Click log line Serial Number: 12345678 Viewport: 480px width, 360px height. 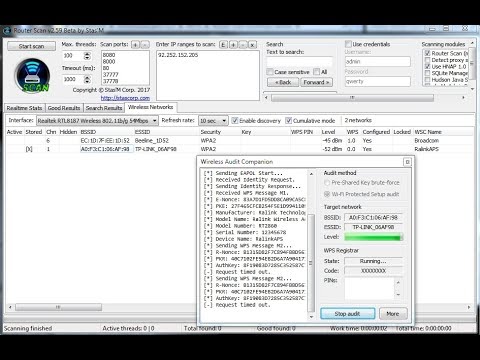pyautogui.click(x=245, y=232)
